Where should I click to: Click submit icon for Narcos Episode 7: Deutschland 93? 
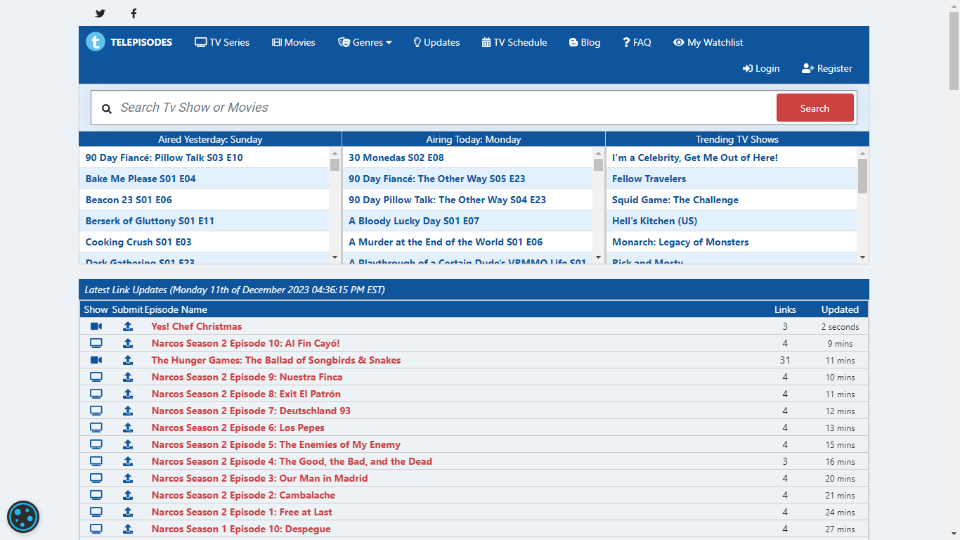pyautogui.click(x=127, y=411)
